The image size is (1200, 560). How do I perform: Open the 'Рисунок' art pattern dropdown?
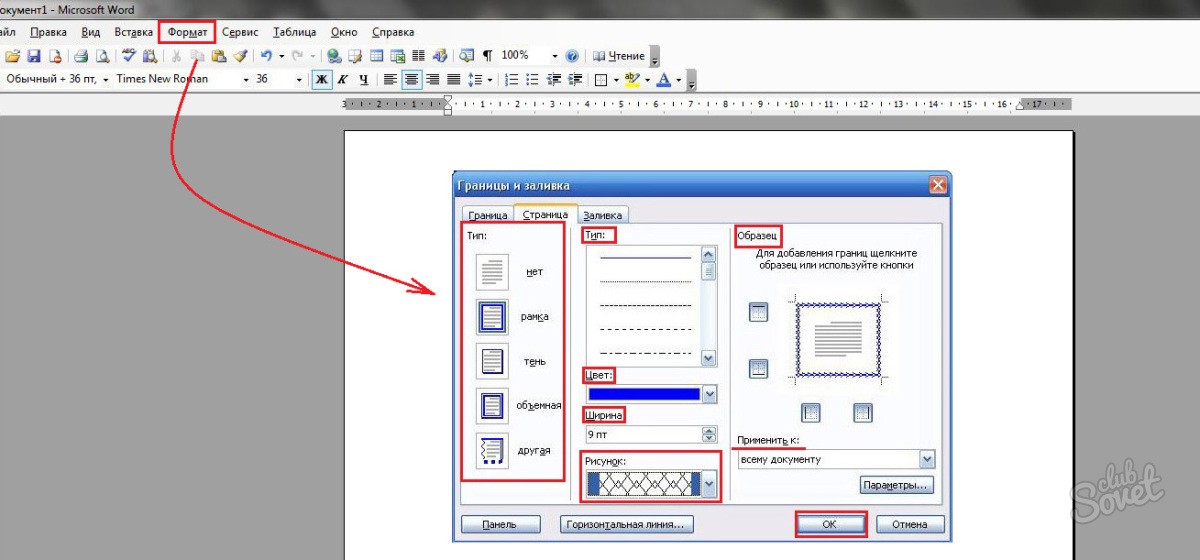pyautogui.click(x=710, y=485)
